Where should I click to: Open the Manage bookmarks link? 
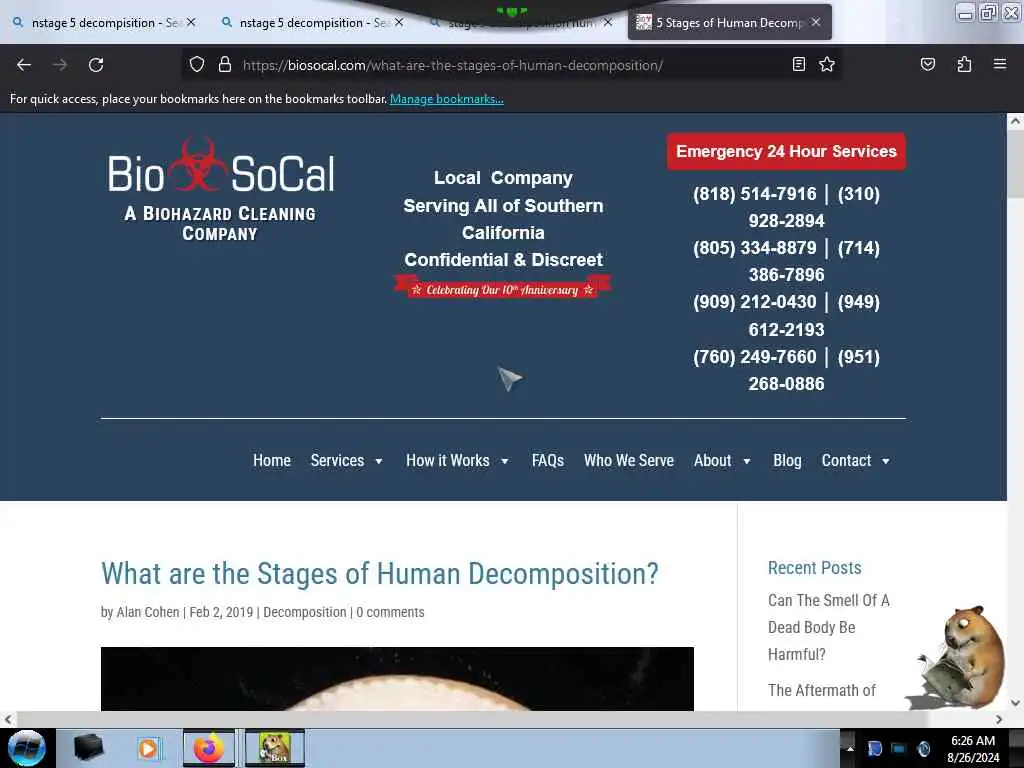pyautogui.click(x=447, y=99)
